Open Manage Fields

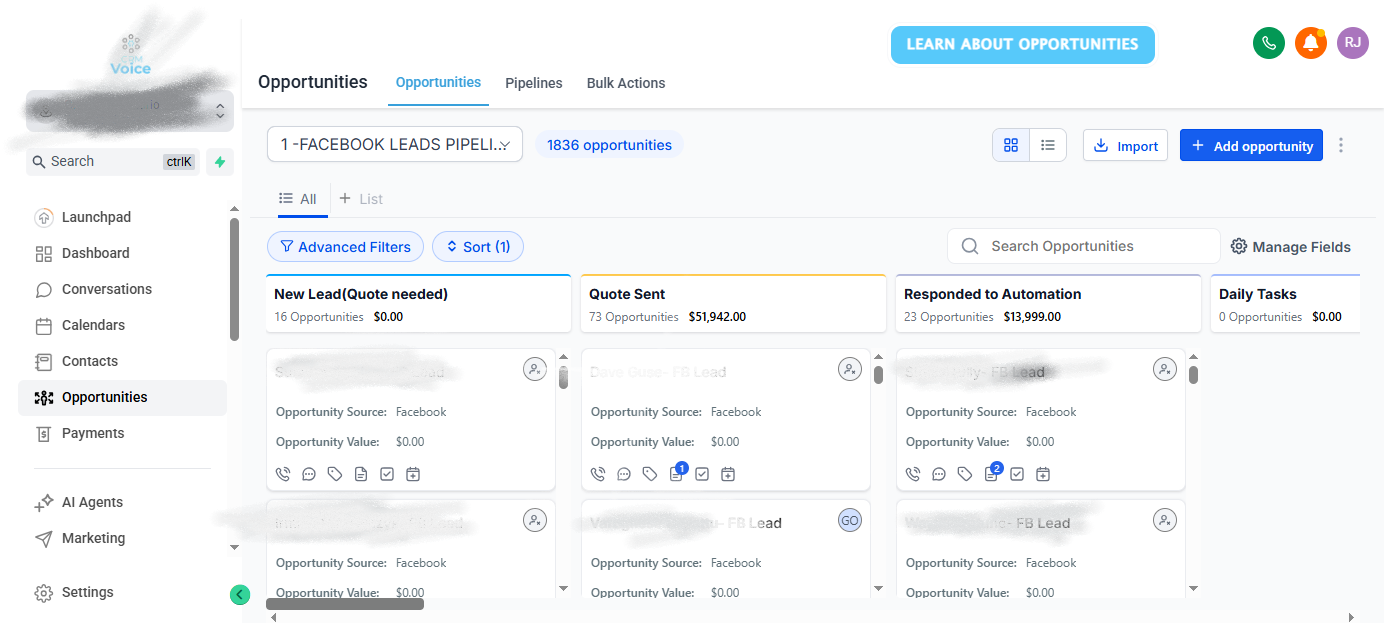click(x=1290, y=246)
